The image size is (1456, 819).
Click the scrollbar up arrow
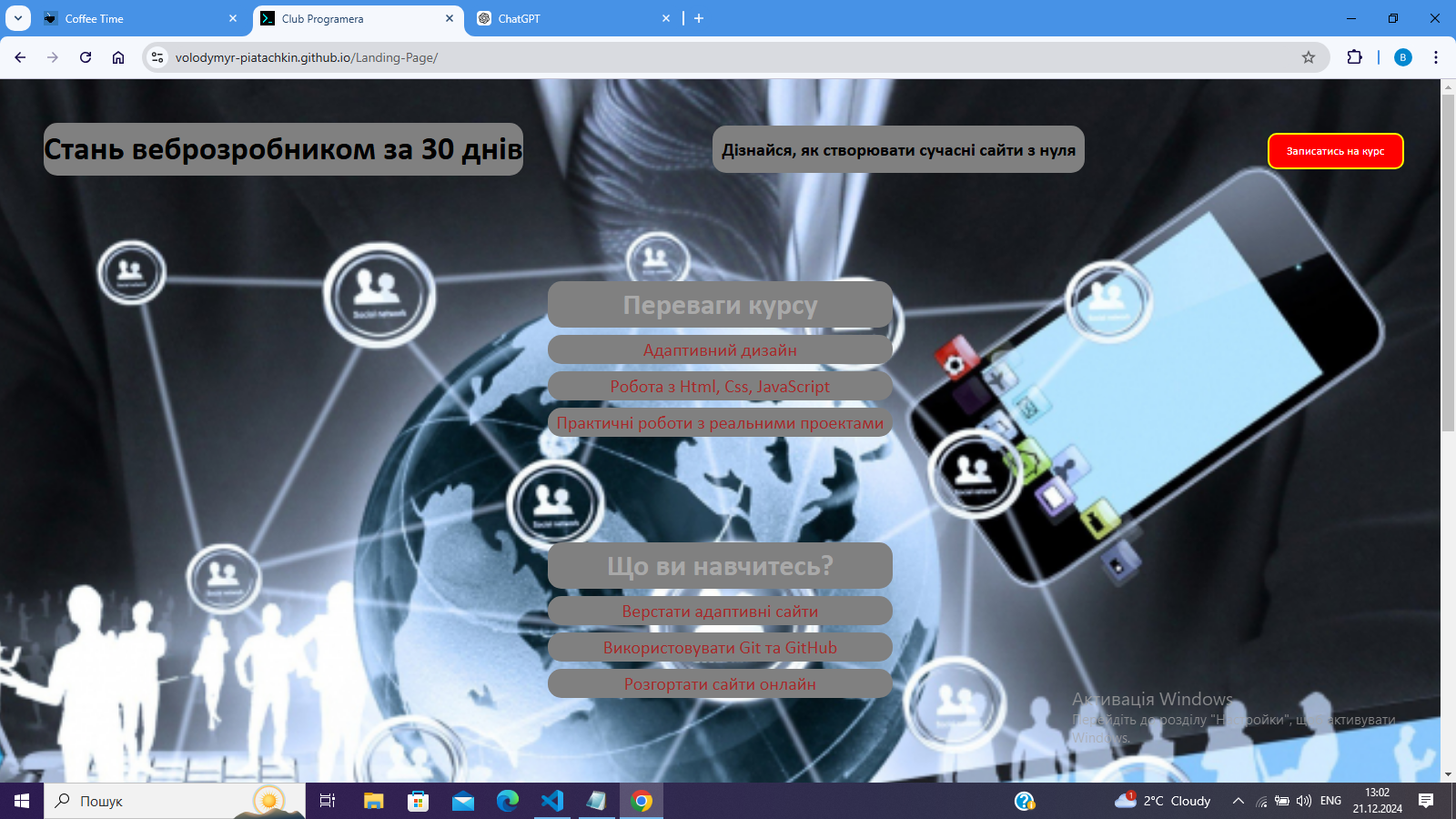tap(1448, 87)
